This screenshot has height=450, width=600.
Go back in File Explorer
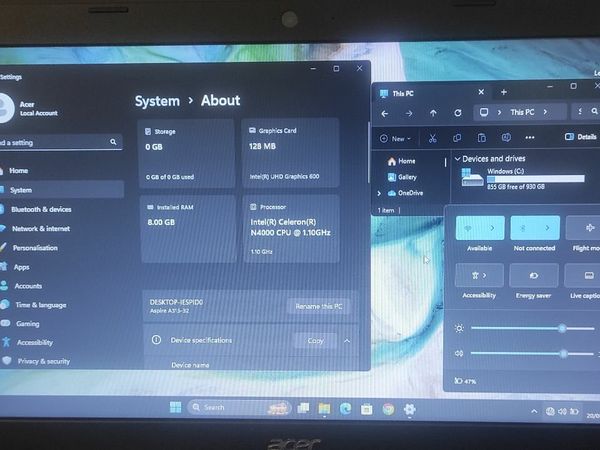coord(385,113)
